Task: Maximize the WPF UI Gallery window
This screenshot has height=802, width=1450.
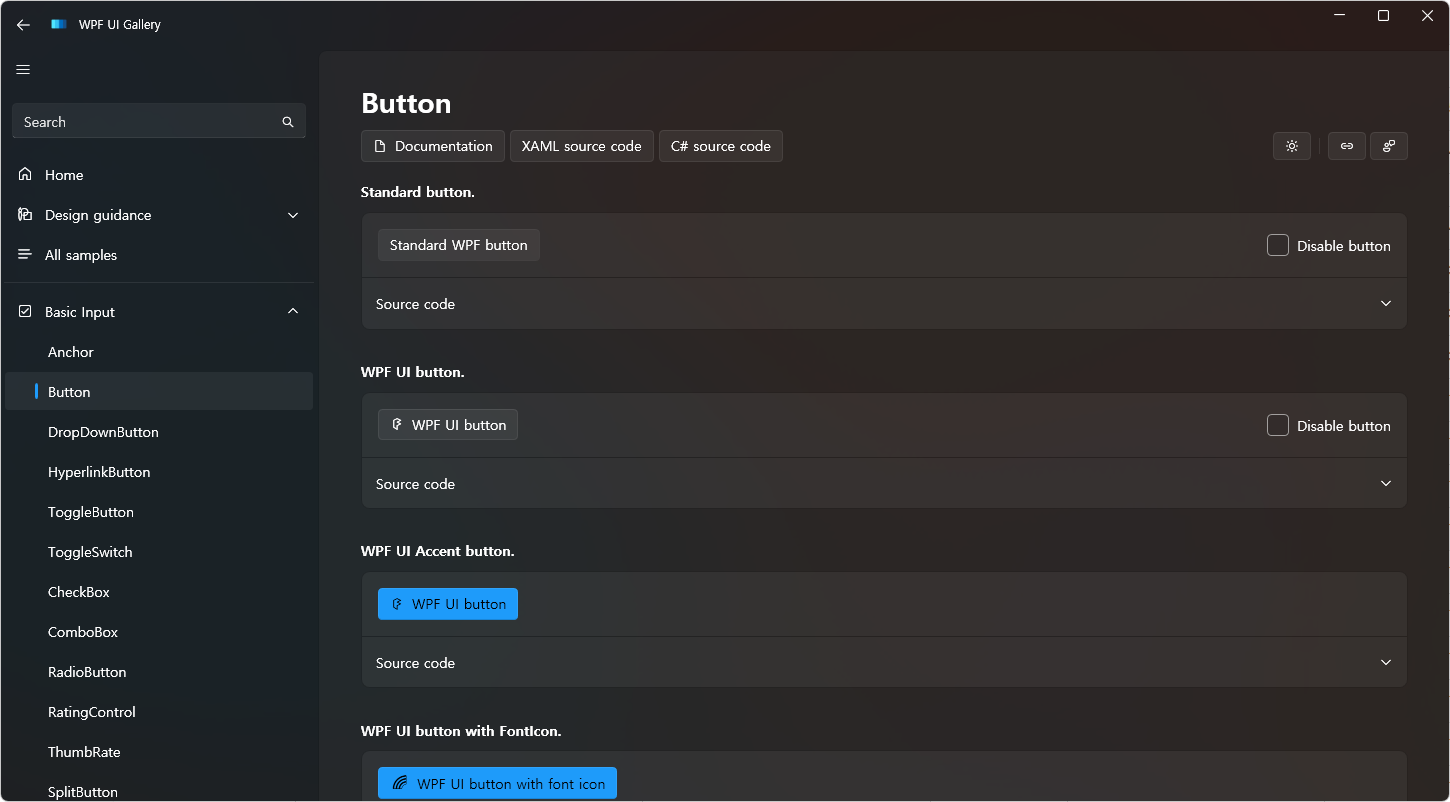Action: (x=1383, y=16)
